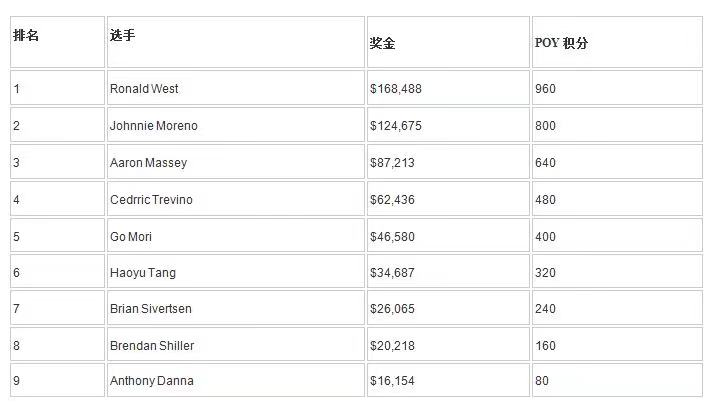Click the 320 POY points cell

tap(617, 272)
